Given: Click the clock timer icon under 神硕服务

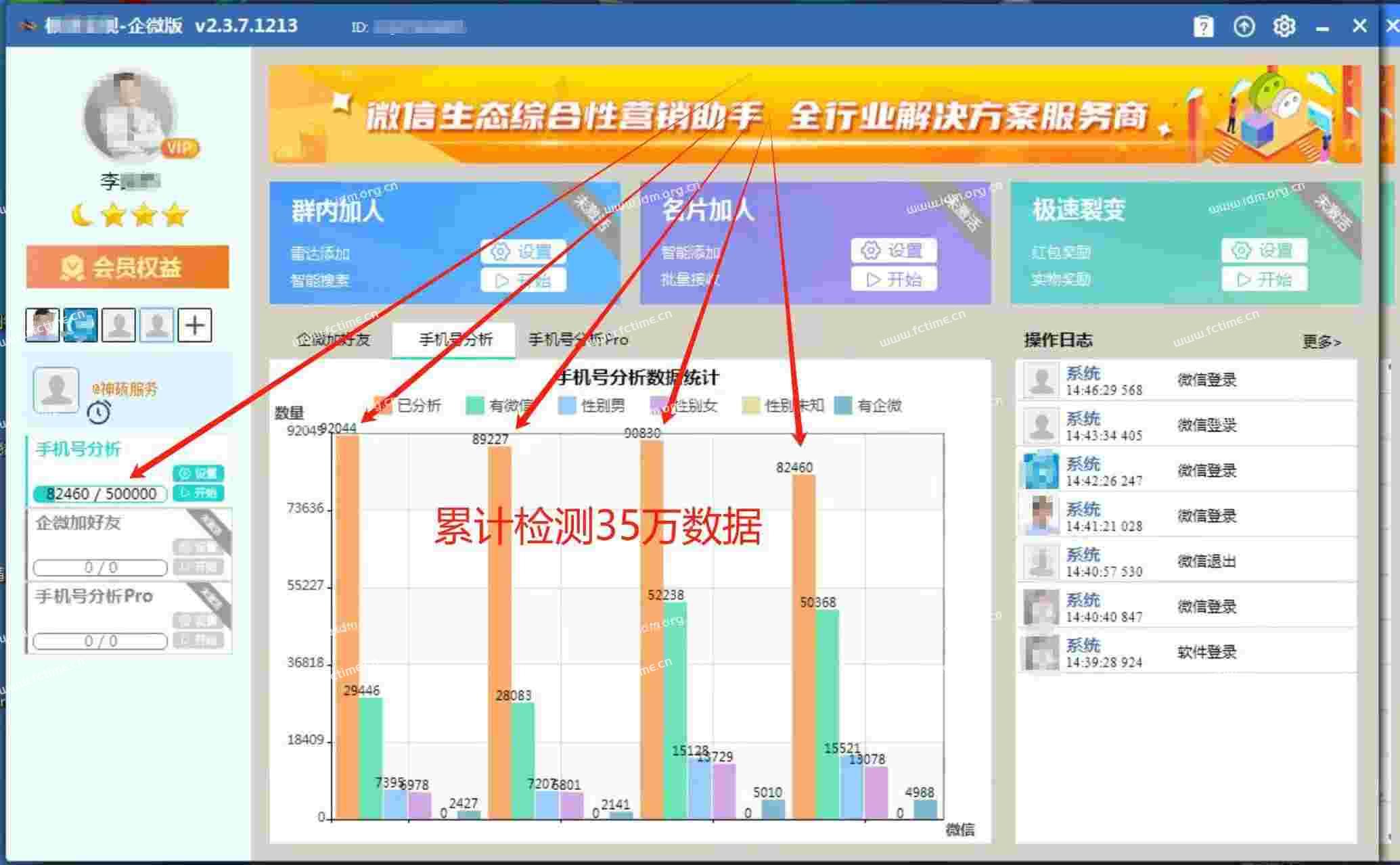Looking at the screenshot, I should pos(99,412).
